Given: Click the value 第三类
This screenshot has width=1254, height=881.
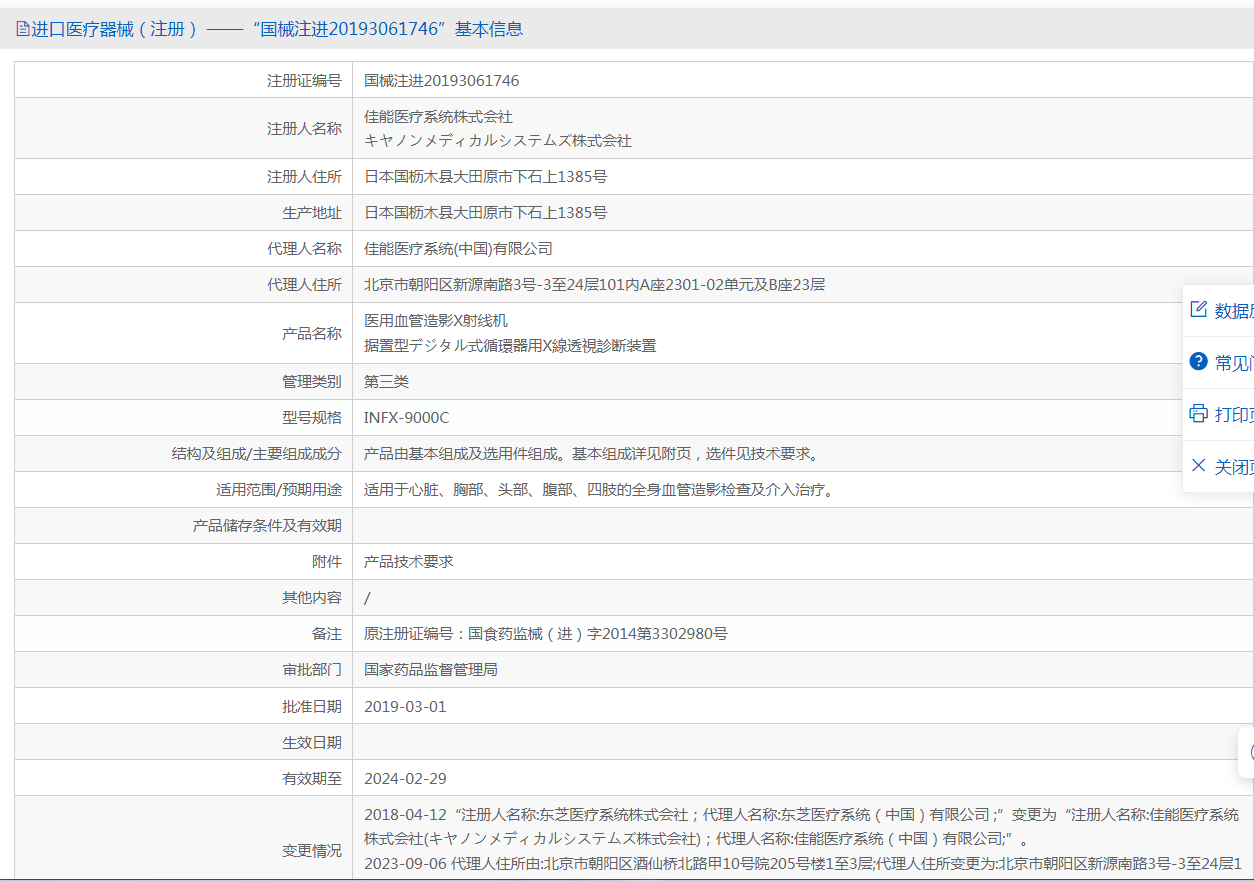Looking at the screenshot, I should (386, 381).
